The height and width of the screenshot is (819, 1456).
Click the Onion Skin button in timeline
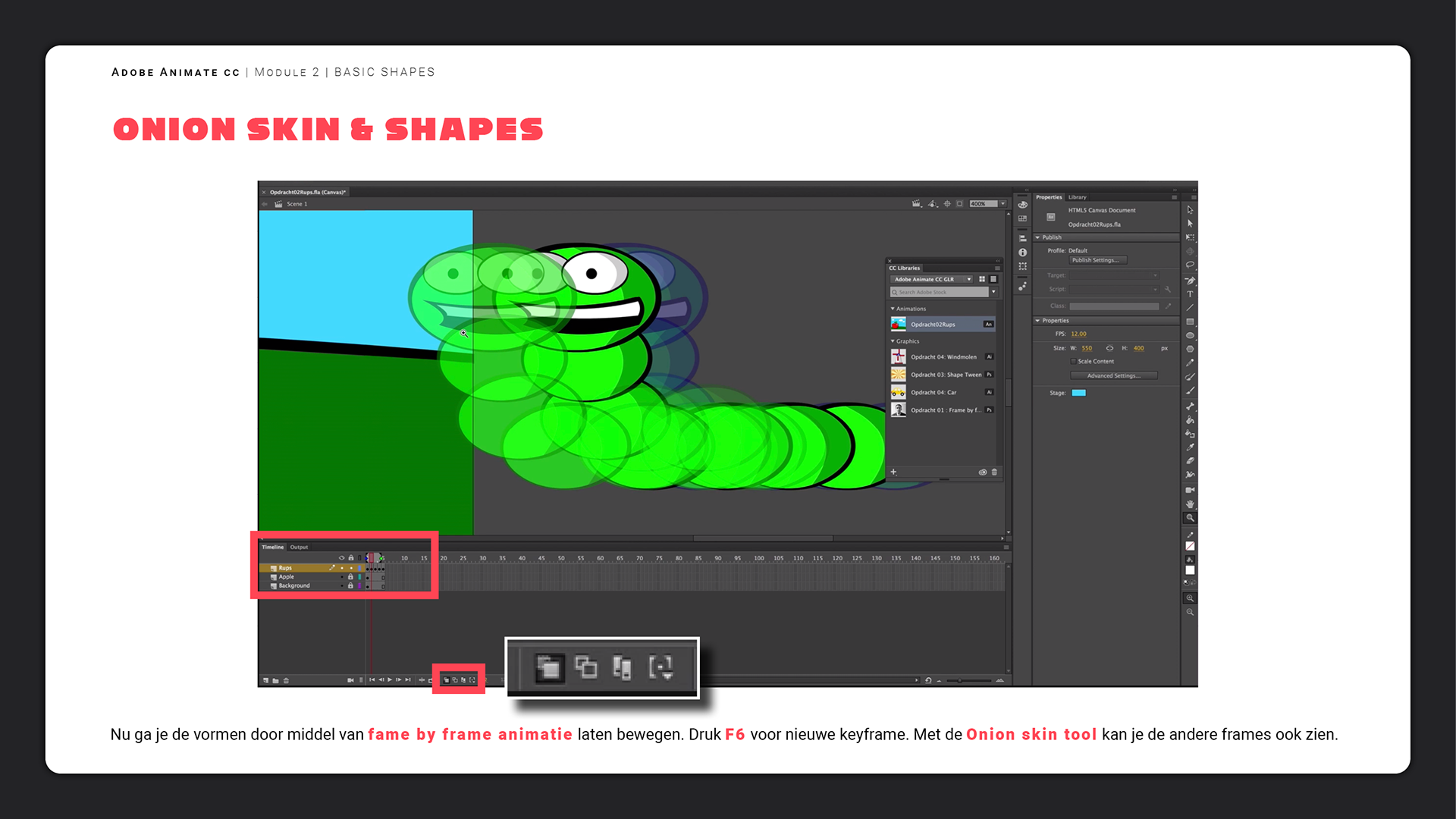pos(446,680)
